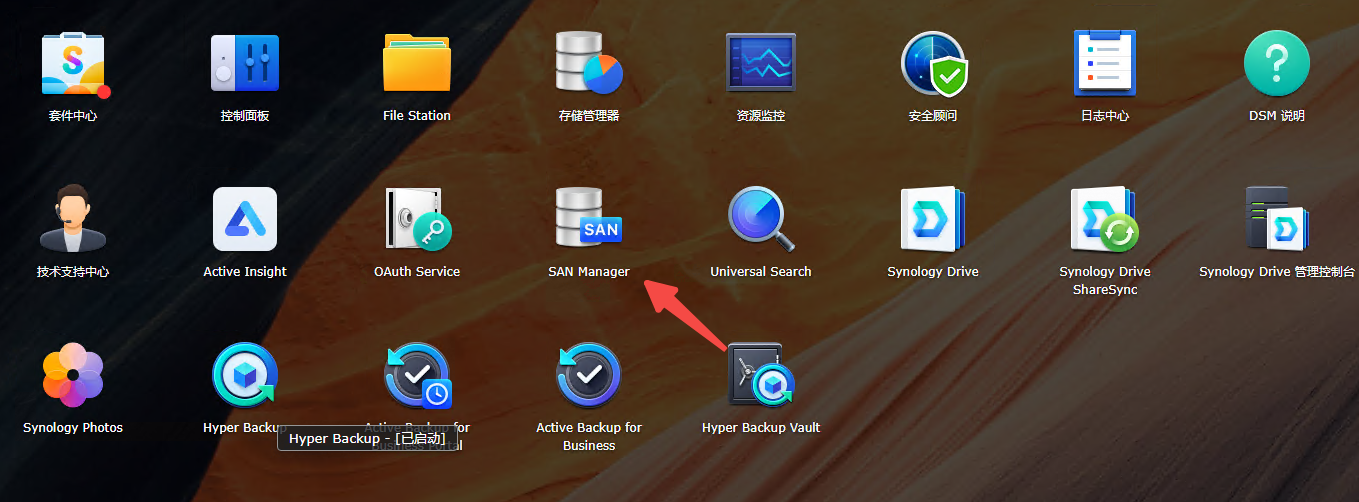Launch Synology Photos icon
The width and height of the screenshot is (1359, 502).
[x=73, y=375]
